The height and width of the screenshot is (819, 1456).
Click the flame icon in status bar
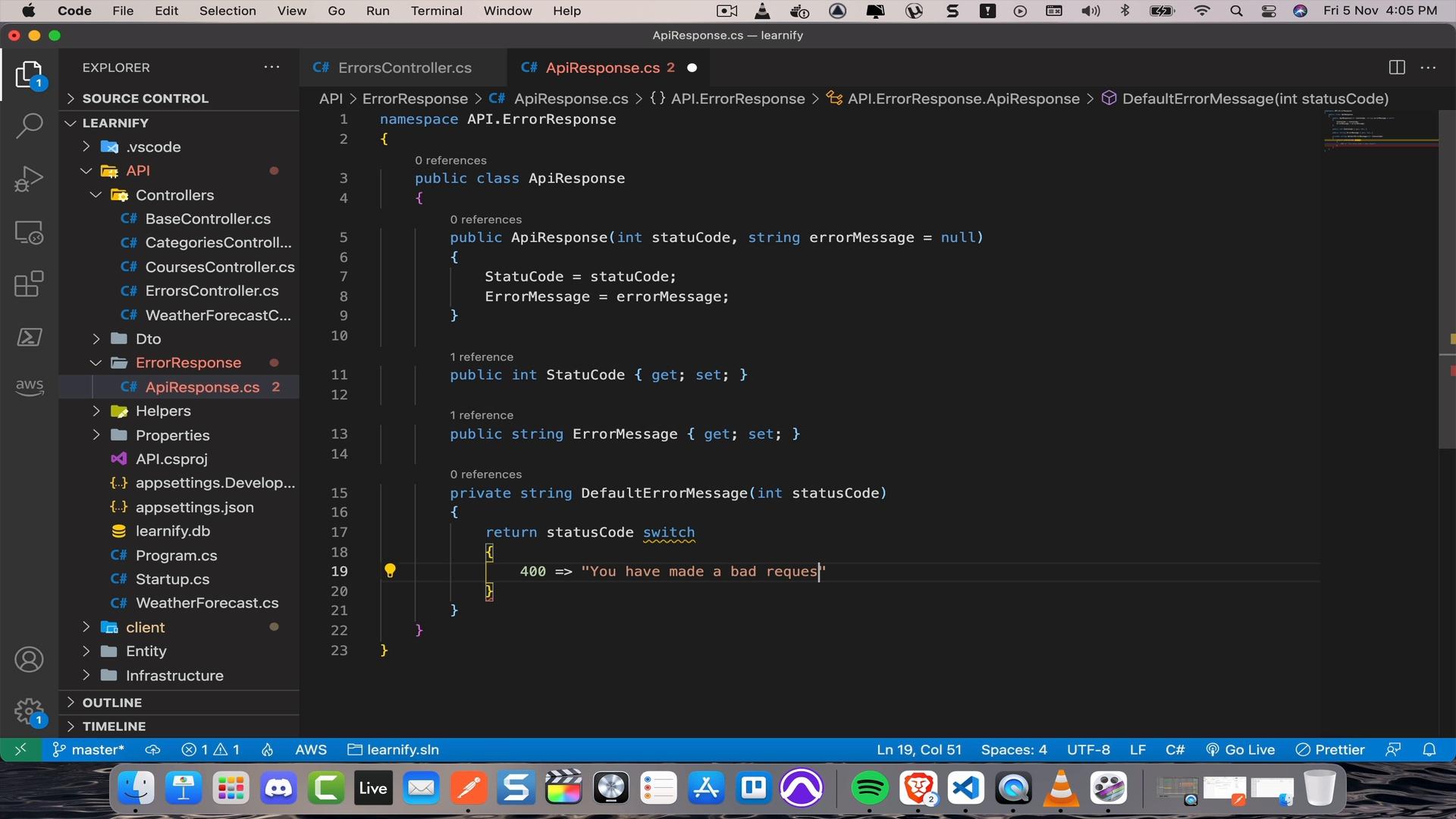coord(267,749)
